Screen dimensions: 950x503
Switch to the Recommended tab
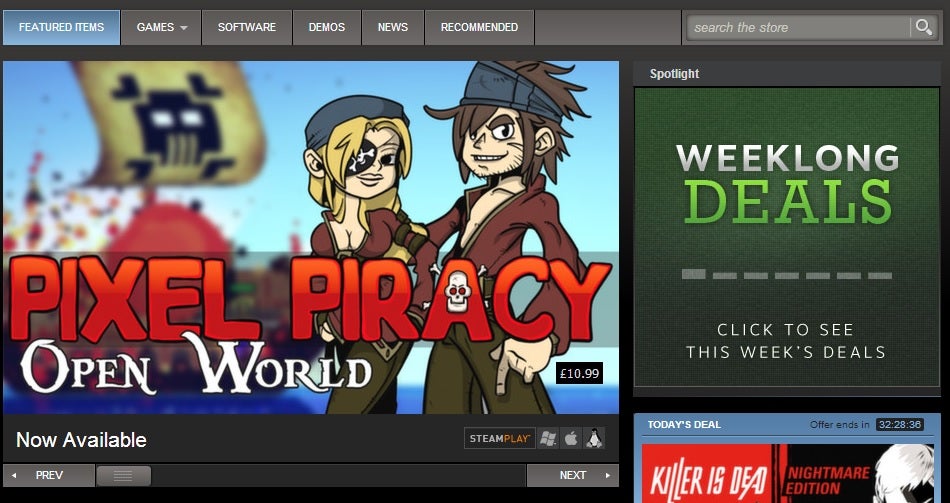coord(479,27)
